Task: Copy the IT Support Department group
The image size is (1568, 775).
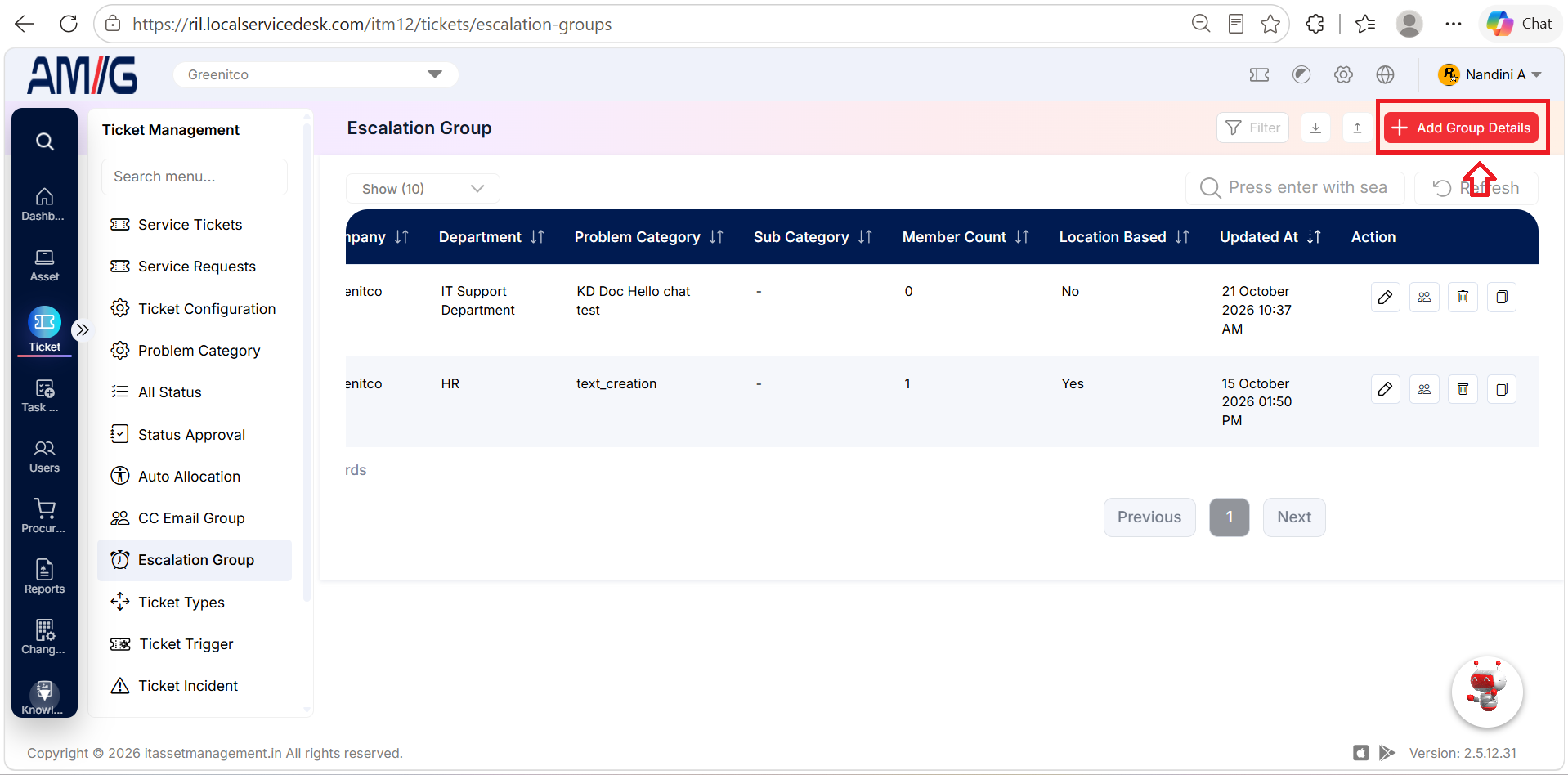Action: click(1502, 297)
